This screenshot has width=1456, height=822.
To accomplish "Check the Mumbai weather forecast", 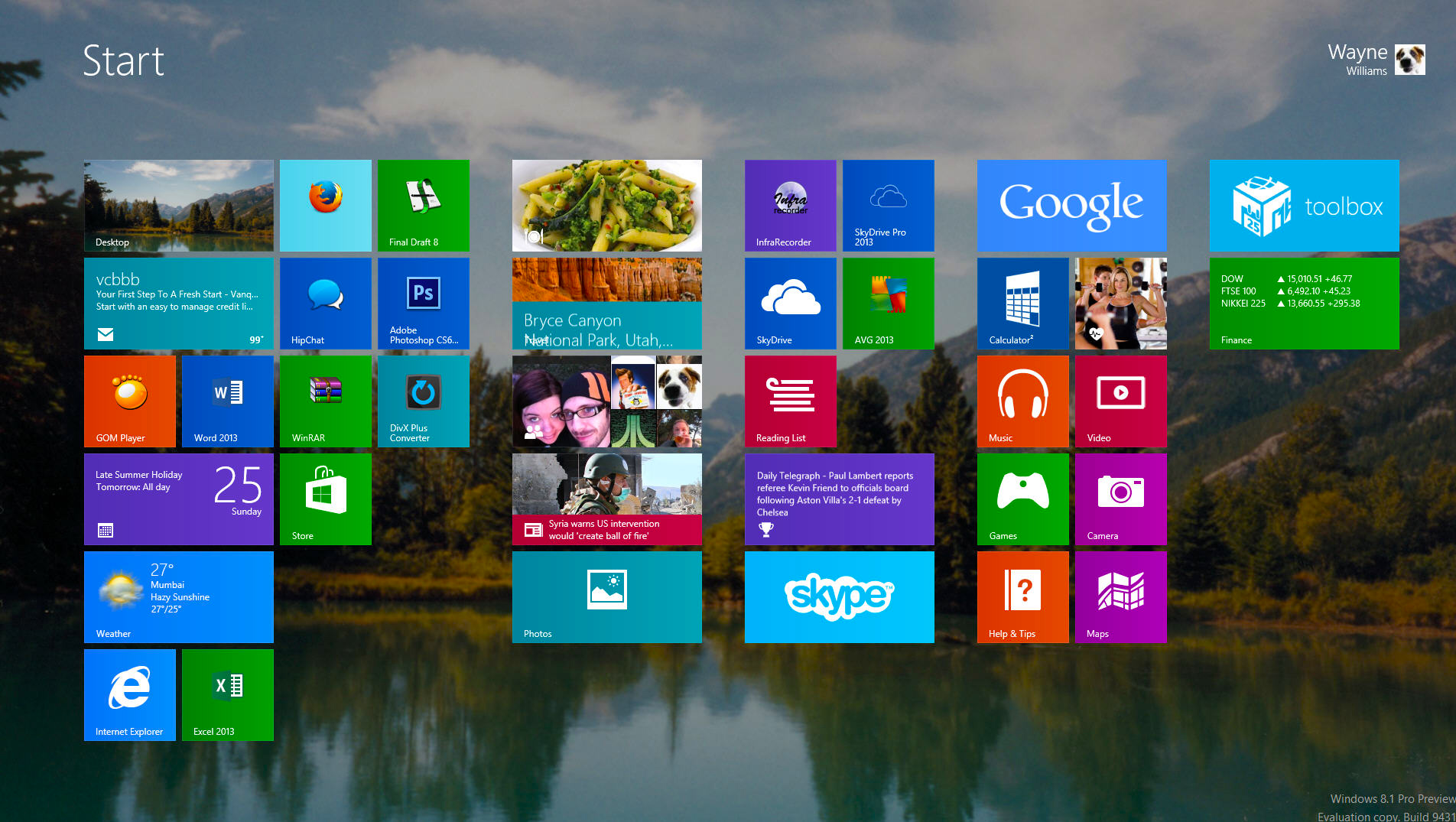I will click(x=178, y=597).
